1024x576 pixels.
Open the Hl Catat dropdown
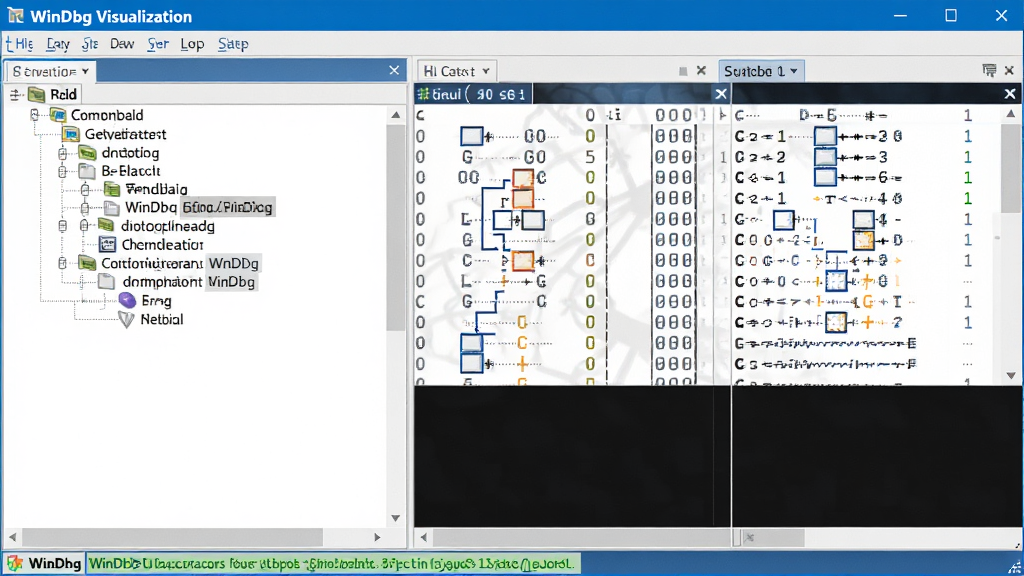[486, 71]
